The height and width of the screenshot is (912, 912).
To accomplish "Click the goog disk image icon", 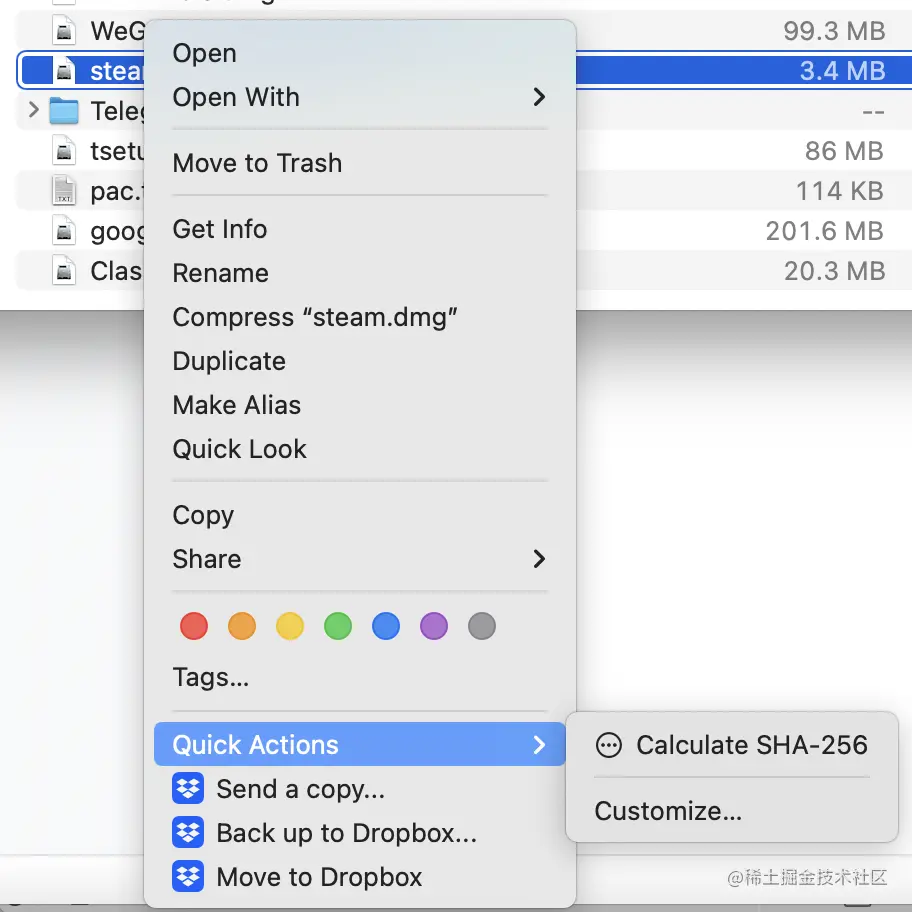I will [x=64, y=231].
